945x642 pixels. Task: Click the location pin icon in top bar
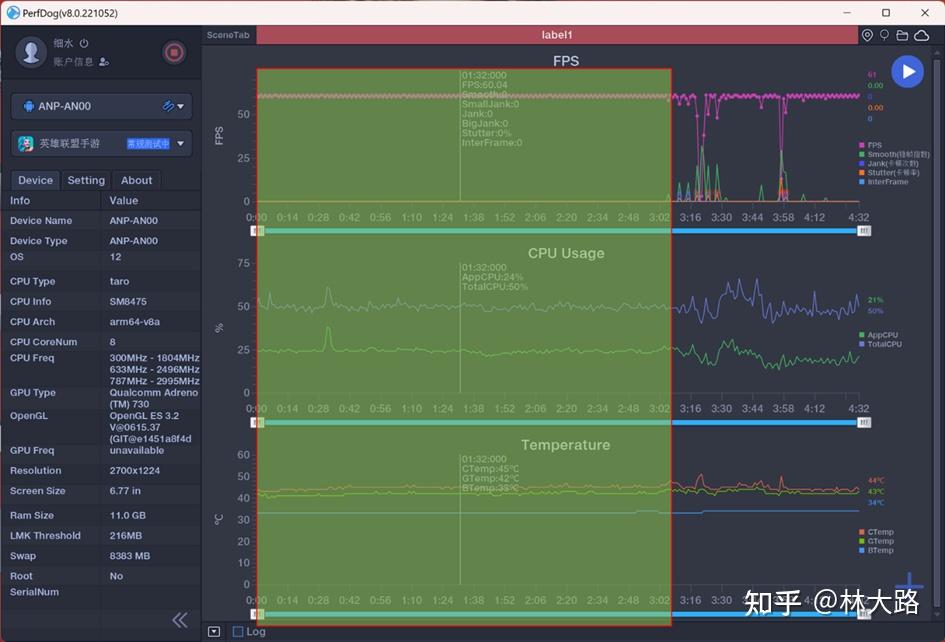[867, 36]
